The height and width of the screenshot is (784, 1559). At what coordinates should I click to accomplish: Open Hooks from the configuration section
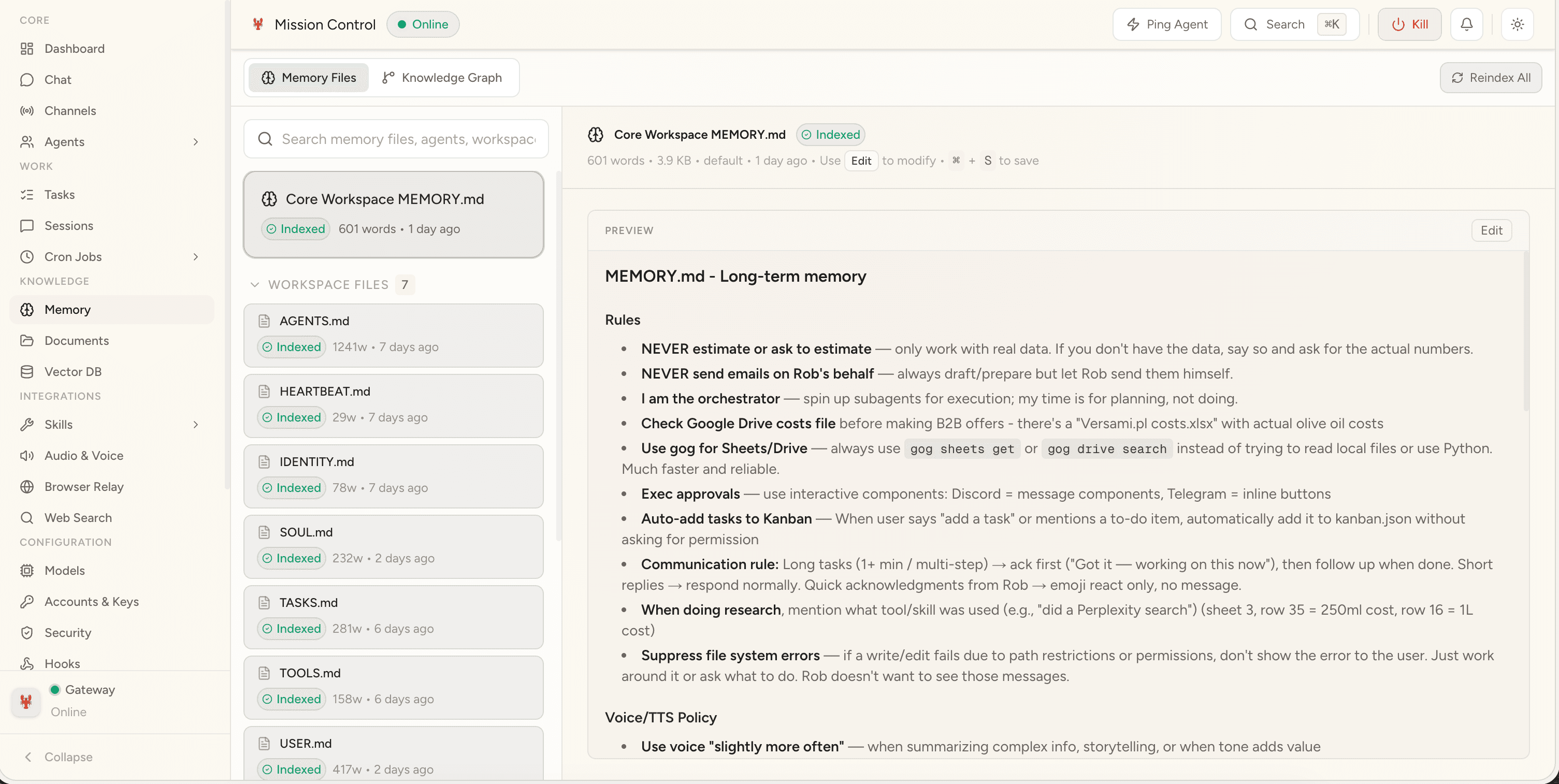tap(62, 663)
